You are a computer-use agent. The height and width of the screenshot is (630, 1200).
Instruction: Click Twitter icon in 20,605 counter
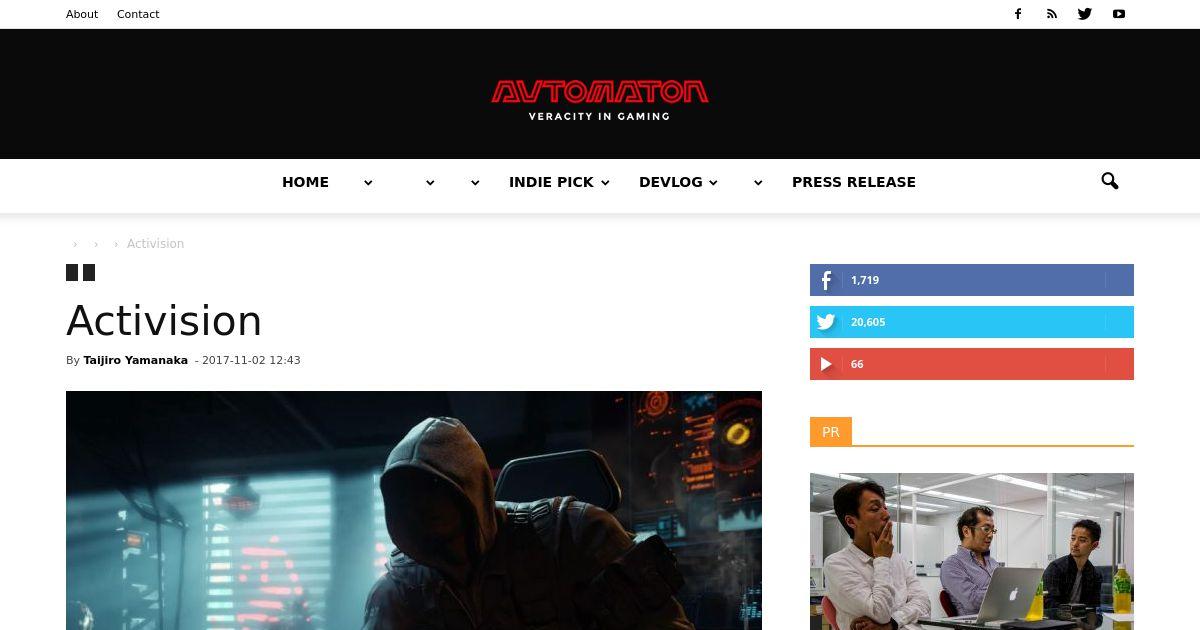tap(826, 322)
